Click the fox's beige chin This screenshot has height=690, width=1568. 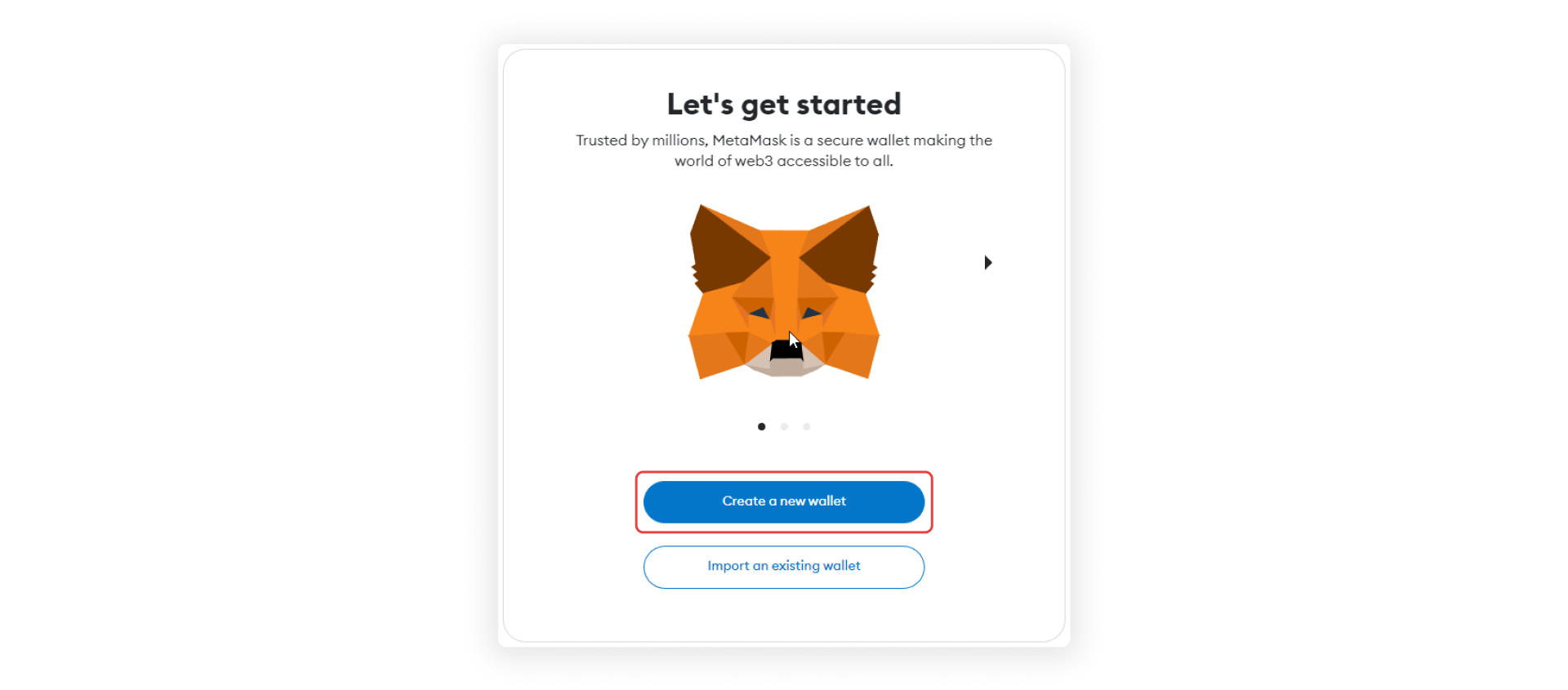point(786,367)
